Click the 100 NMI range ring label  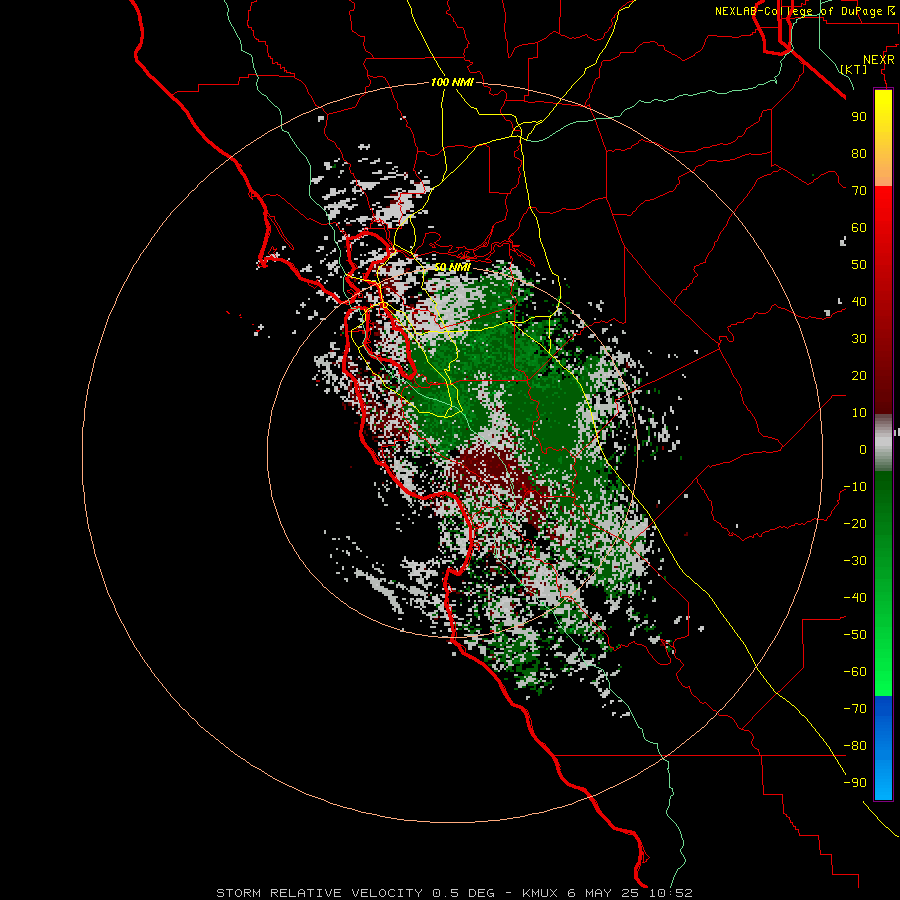[x=452, y=83]
